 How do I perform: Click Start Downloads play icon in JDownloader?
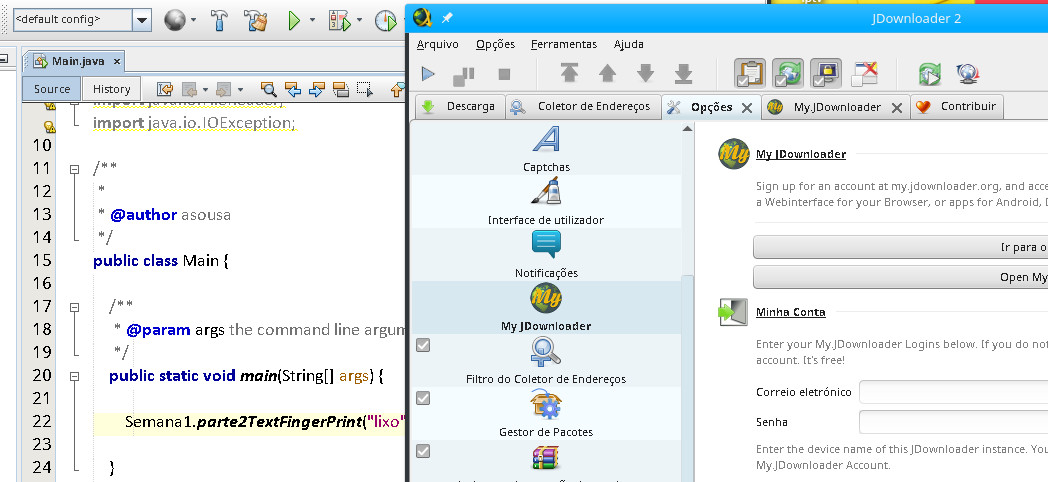click(x=428, y=74)
